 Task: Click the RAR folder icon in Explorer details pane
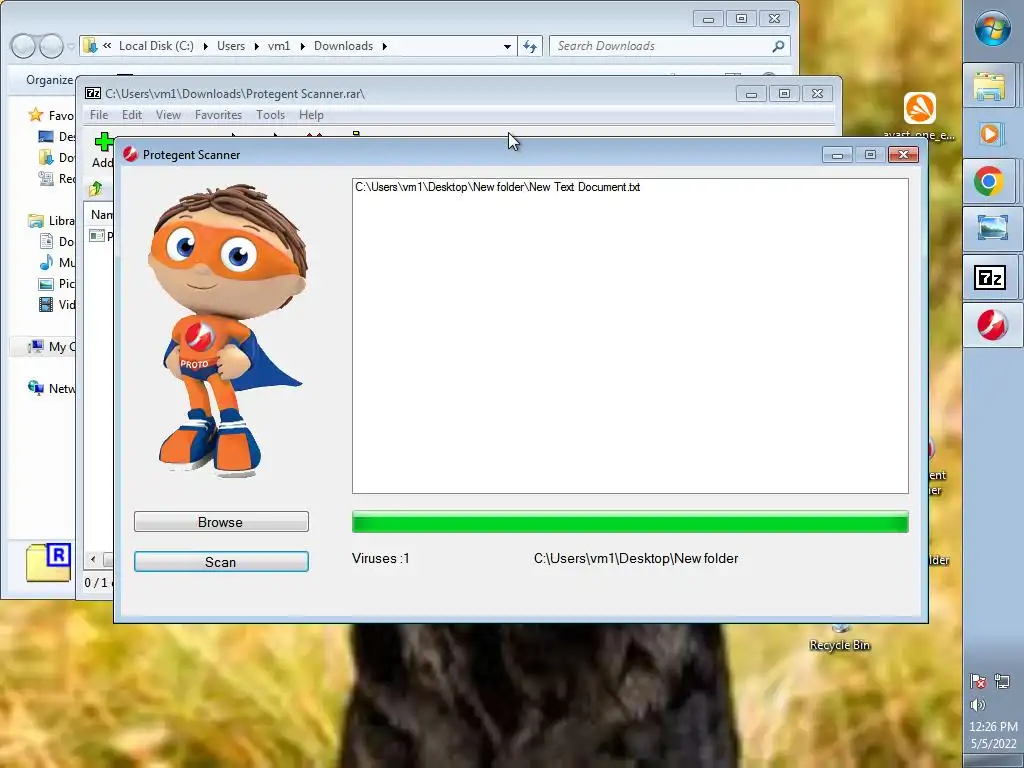click(x=48, y=562)
